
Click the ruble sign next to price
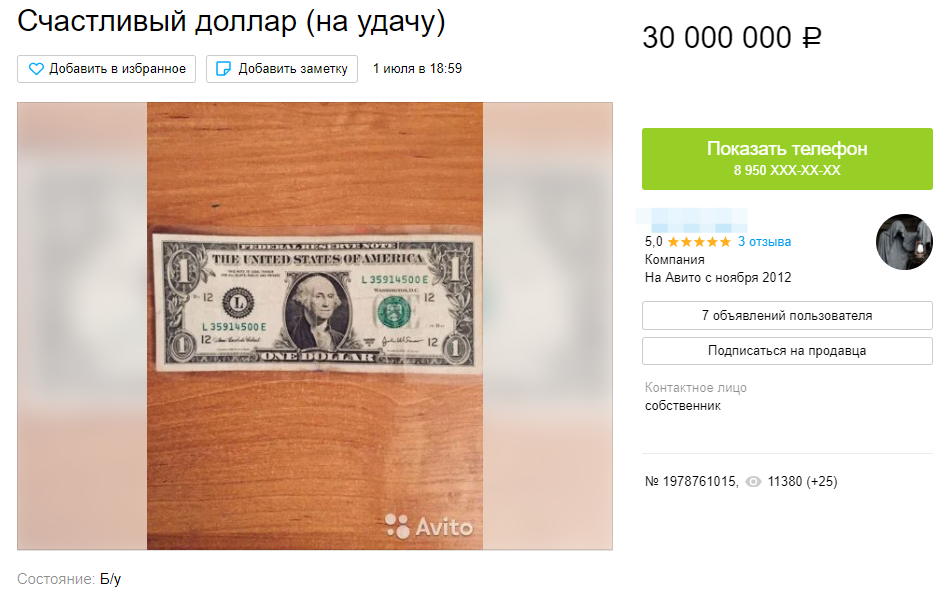tap(812, 37)
